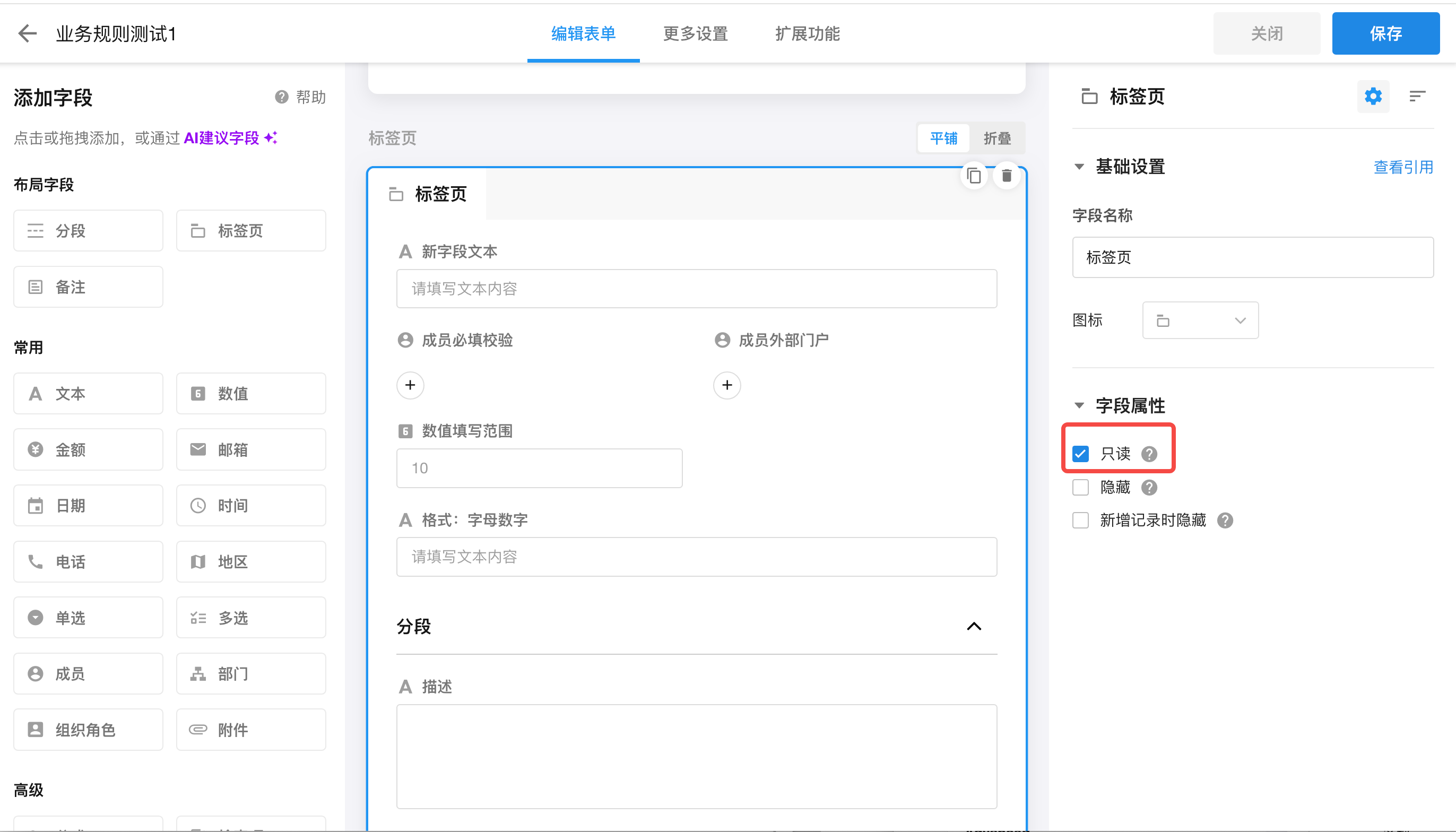This screenshot has height=832, width=1456.
Task: Select the 标签页 tab in form canvas
Action: pos(428,194)
